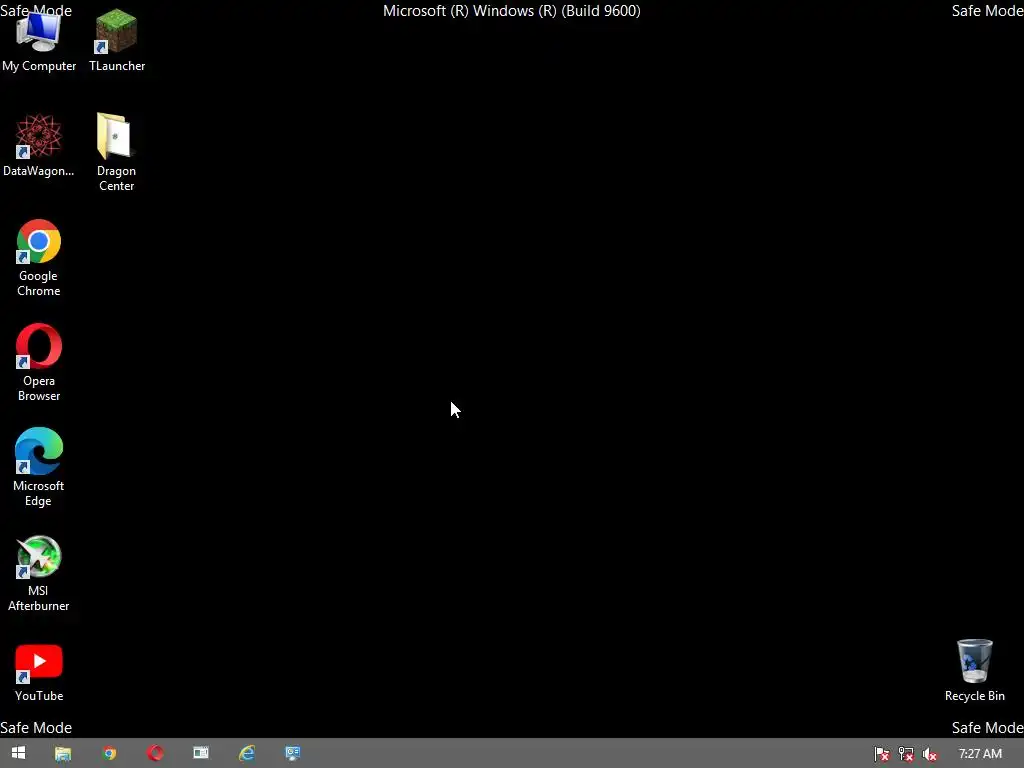Open the monitor-shaped taskbar app icon
Image resolution: width=1024 pixels, height=768 pixels.
pos(293,754)
